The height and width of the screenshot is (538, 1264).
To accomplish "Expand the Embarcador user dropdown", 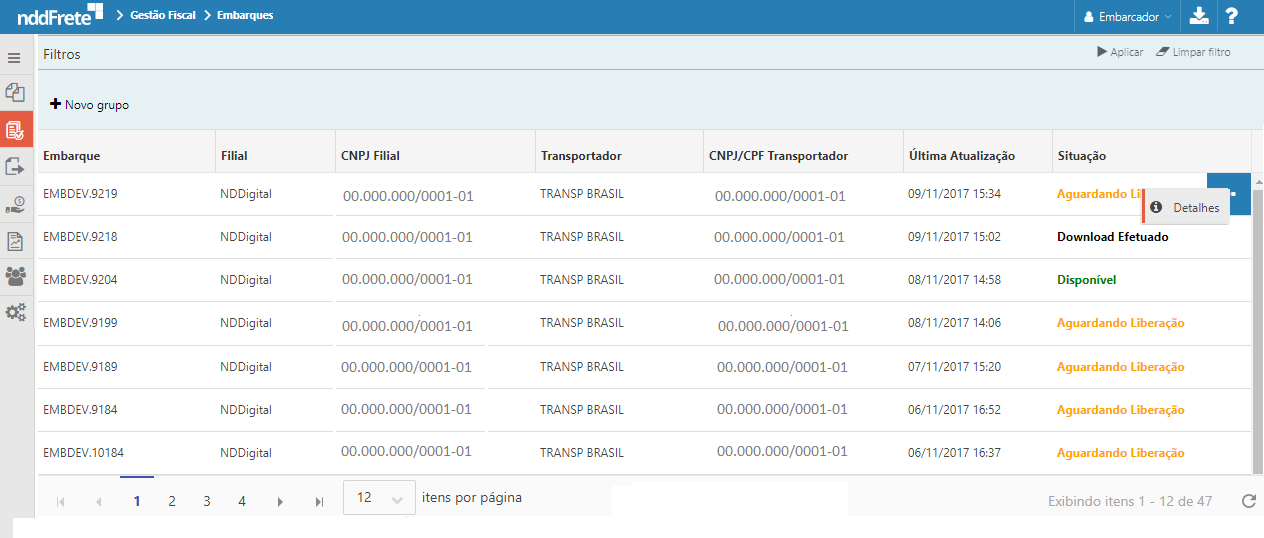I will click(x=1127, y=17).
